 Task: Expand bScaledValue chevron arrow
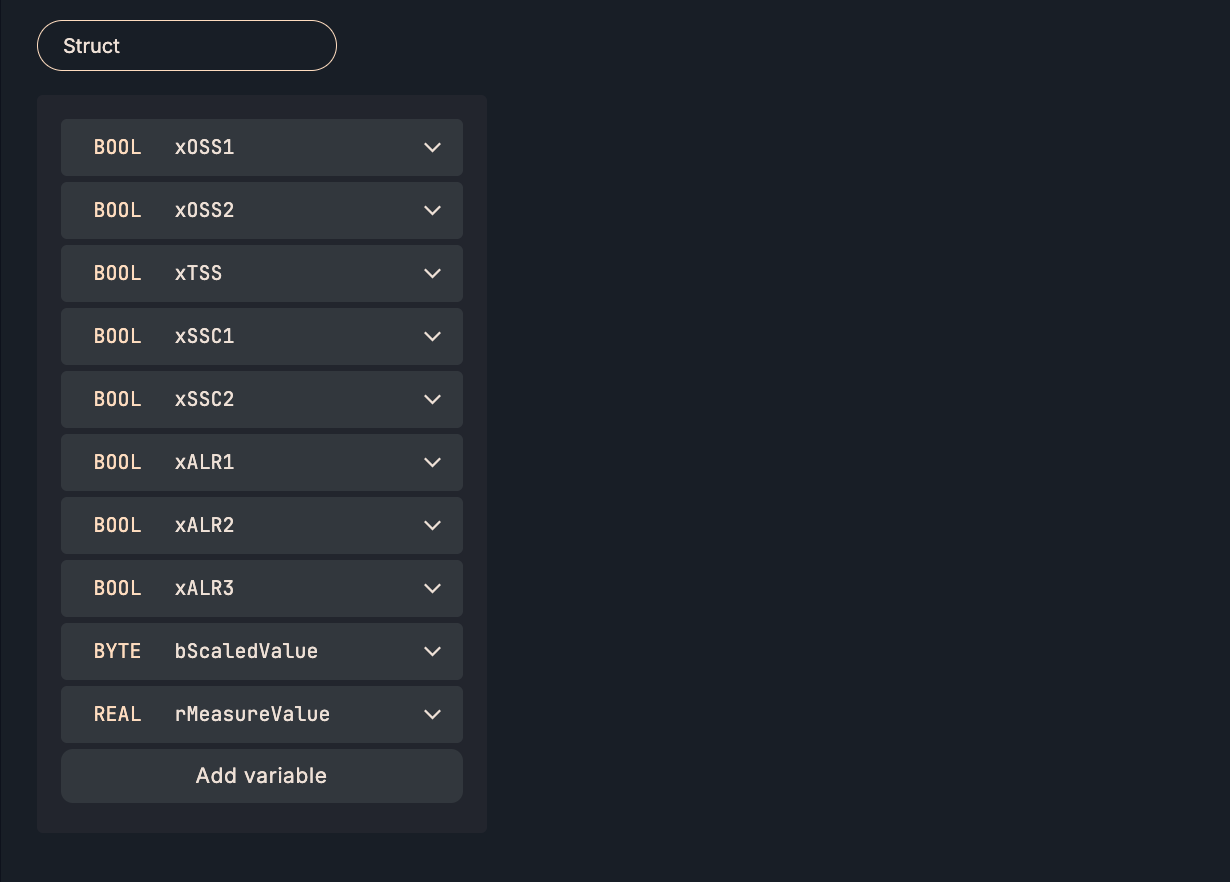432,652
